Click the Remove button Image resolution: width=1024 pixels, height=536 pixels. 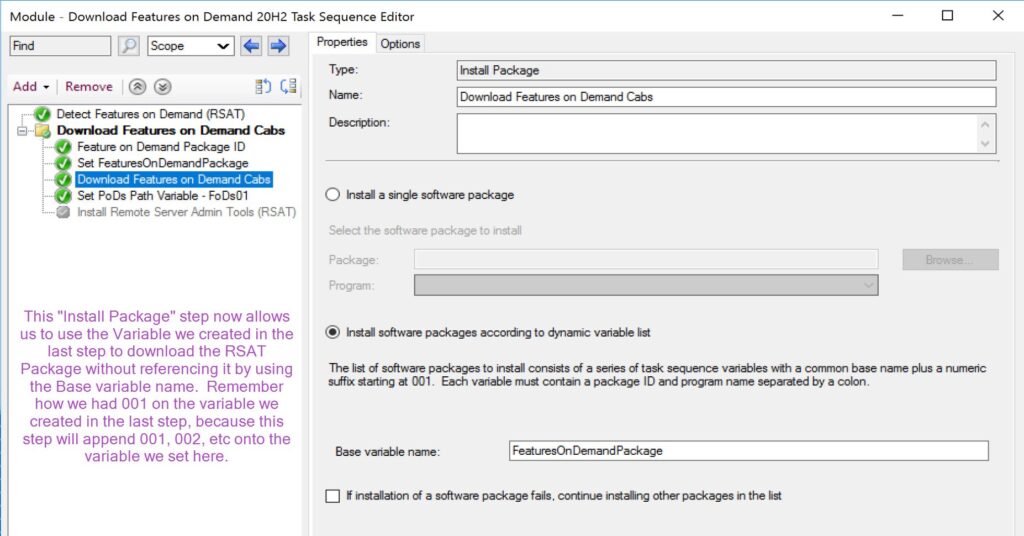pos(89,87)
